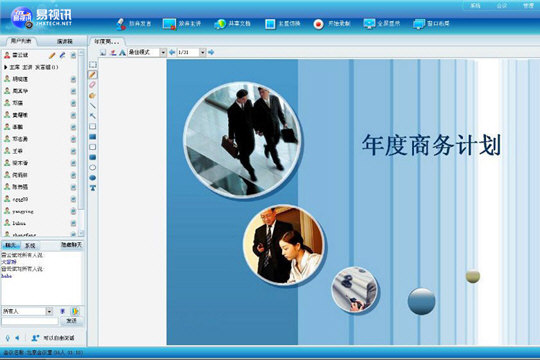Open the color picker icon in chat panel
This screenshot has height=360, width=540.
tap(75, 311)
